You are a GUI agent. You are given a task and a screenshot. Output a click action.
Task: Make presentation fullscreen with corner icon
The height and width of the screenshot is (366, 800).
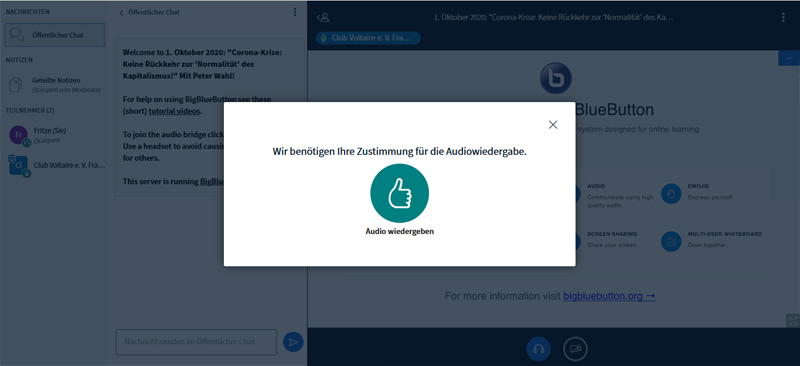click(792, 321)
